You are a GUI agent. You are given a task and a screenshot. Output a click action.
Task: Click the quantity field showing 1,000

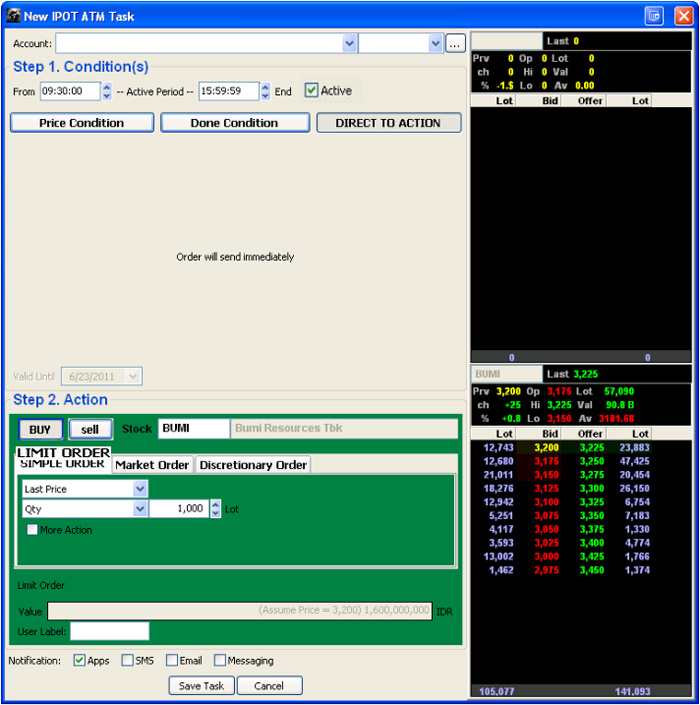coord(179,509)
